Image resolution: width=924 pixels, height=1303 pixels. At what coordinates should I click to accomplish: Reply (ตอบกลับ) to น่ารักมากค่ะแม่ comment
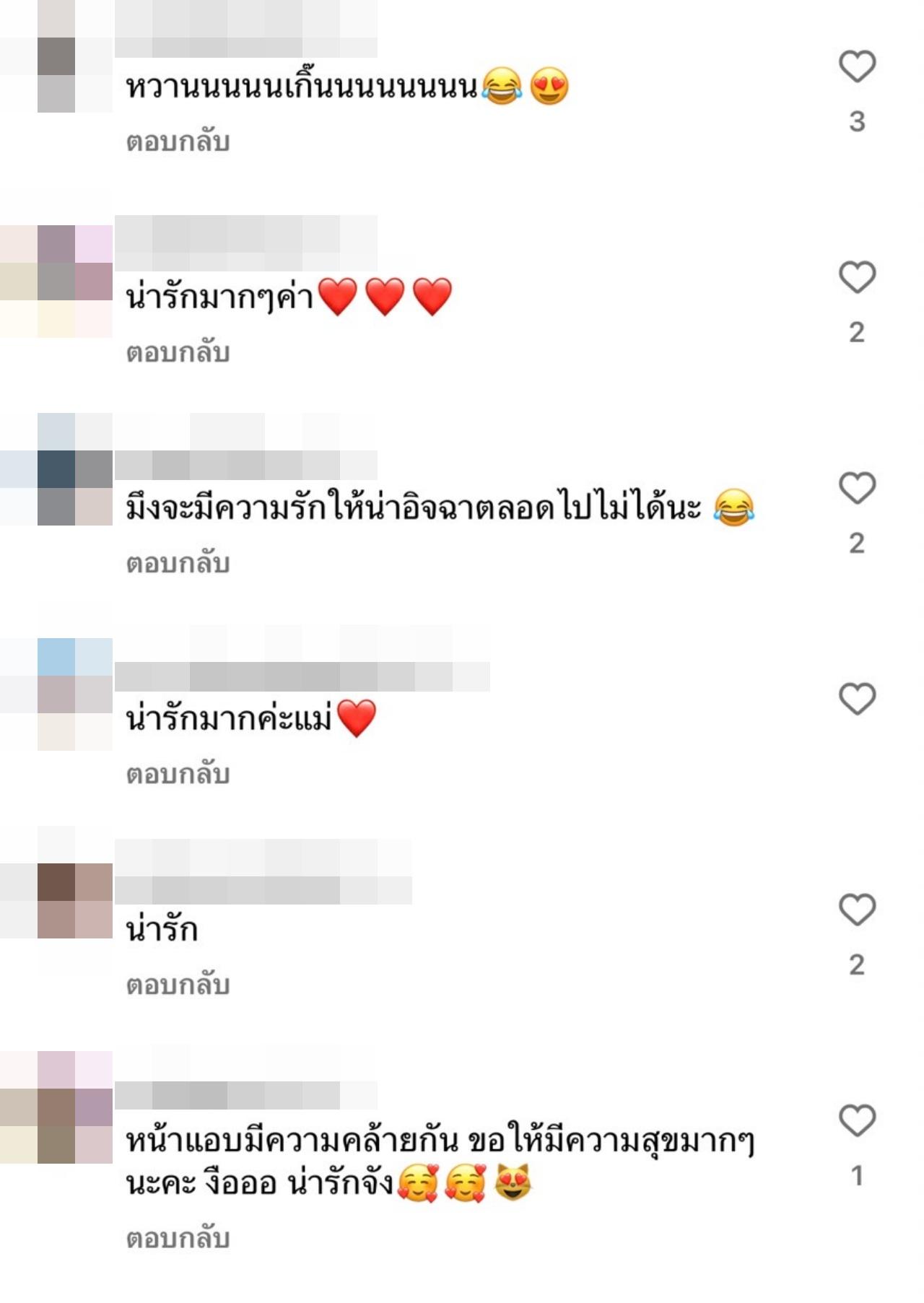pos(178,774)
